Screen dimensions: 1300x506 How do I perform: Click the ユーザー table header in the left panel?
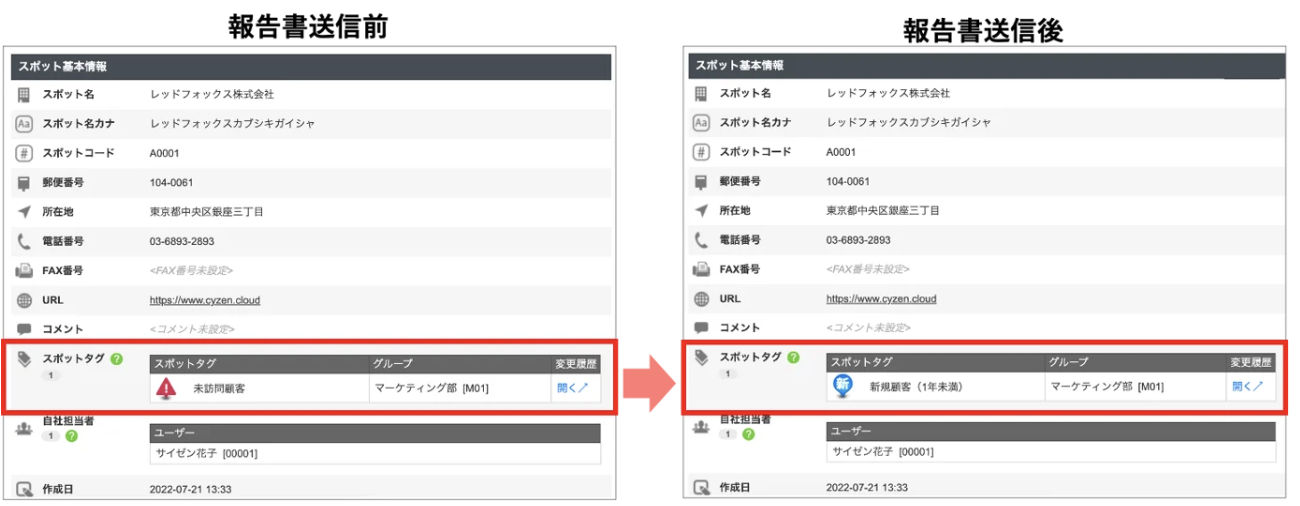point(375,433)
